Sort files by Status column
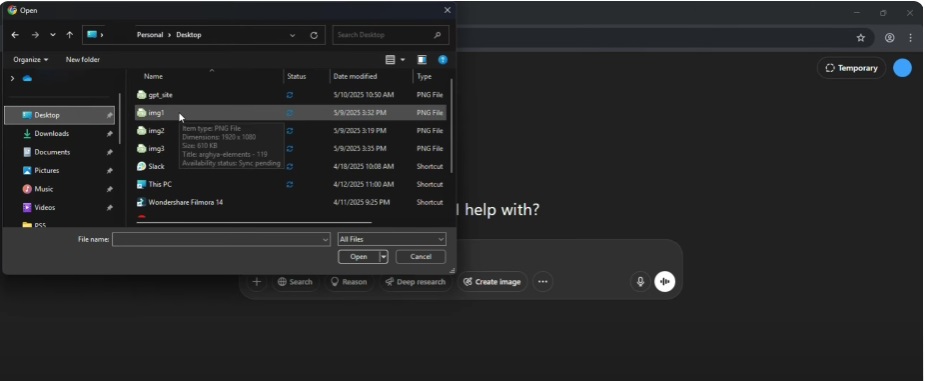The height and width of the screenshot is (381, 925). (296, 76)
